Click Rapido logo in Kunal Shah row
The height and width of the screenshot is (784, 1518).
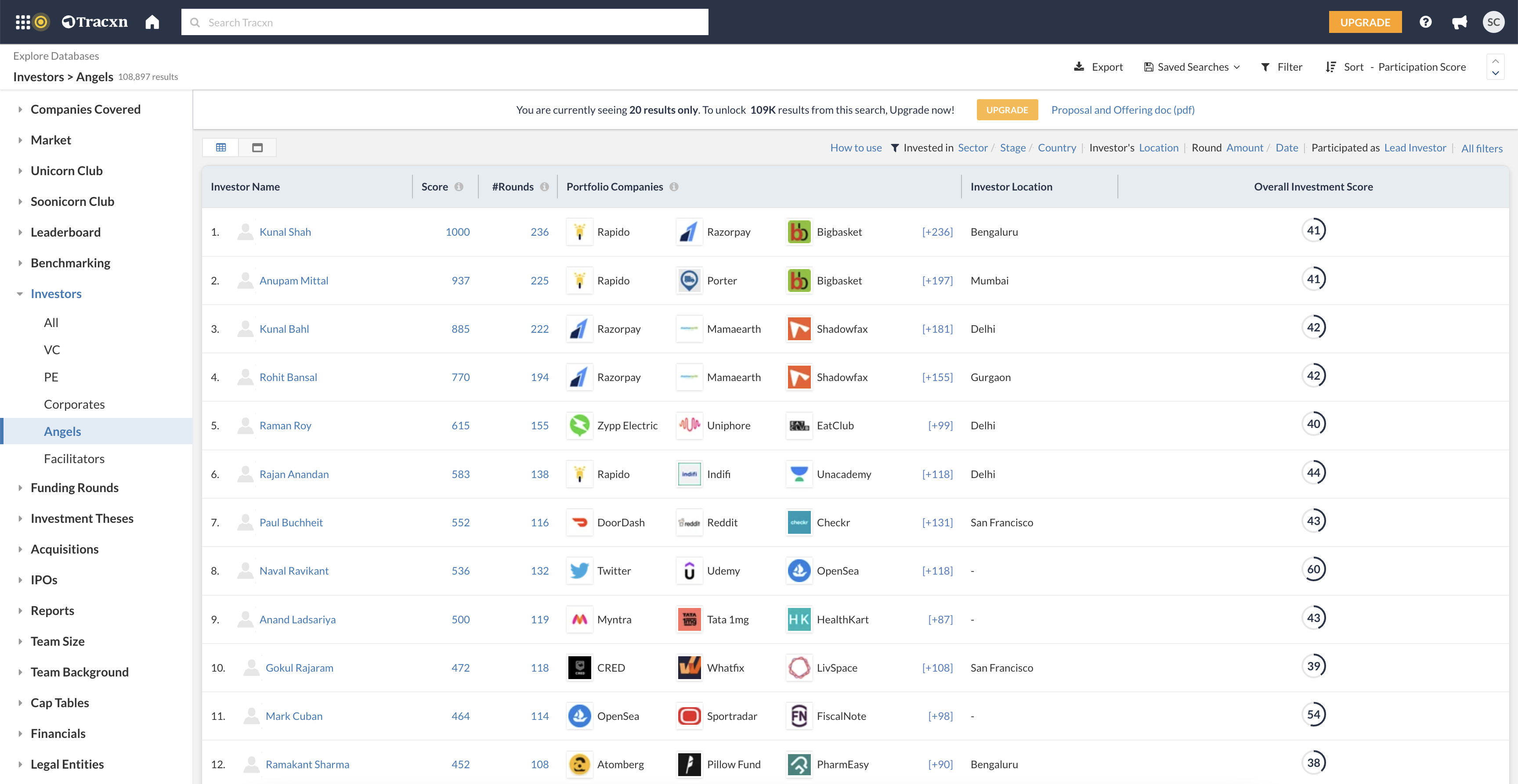[x=580, y=232]
